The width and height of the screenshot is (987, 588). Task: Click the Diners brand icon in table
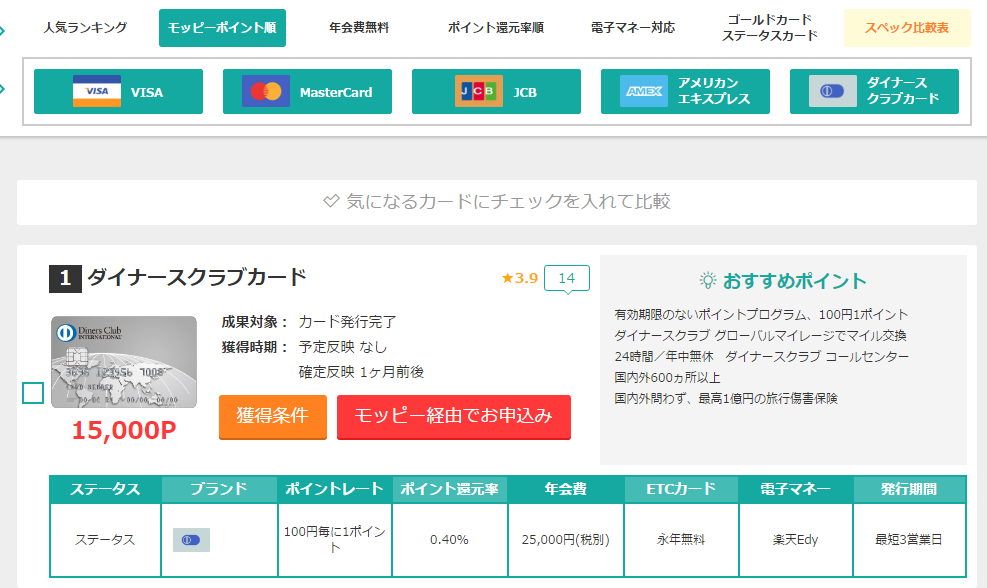(x=191, y=540)
